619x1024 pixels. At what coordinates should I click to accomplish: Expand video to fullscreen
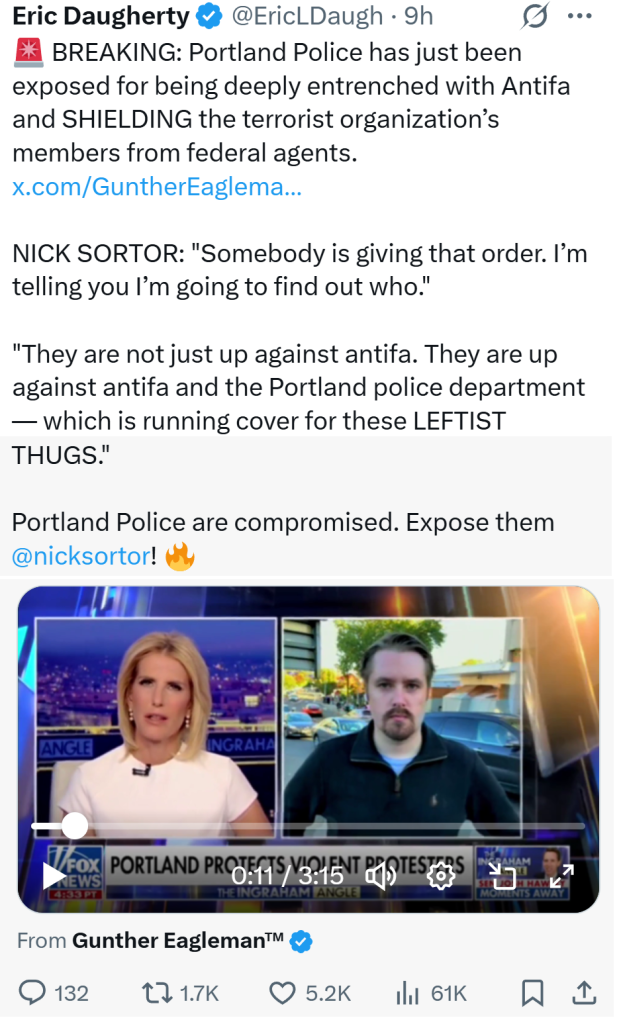click(x=562, y=875)
